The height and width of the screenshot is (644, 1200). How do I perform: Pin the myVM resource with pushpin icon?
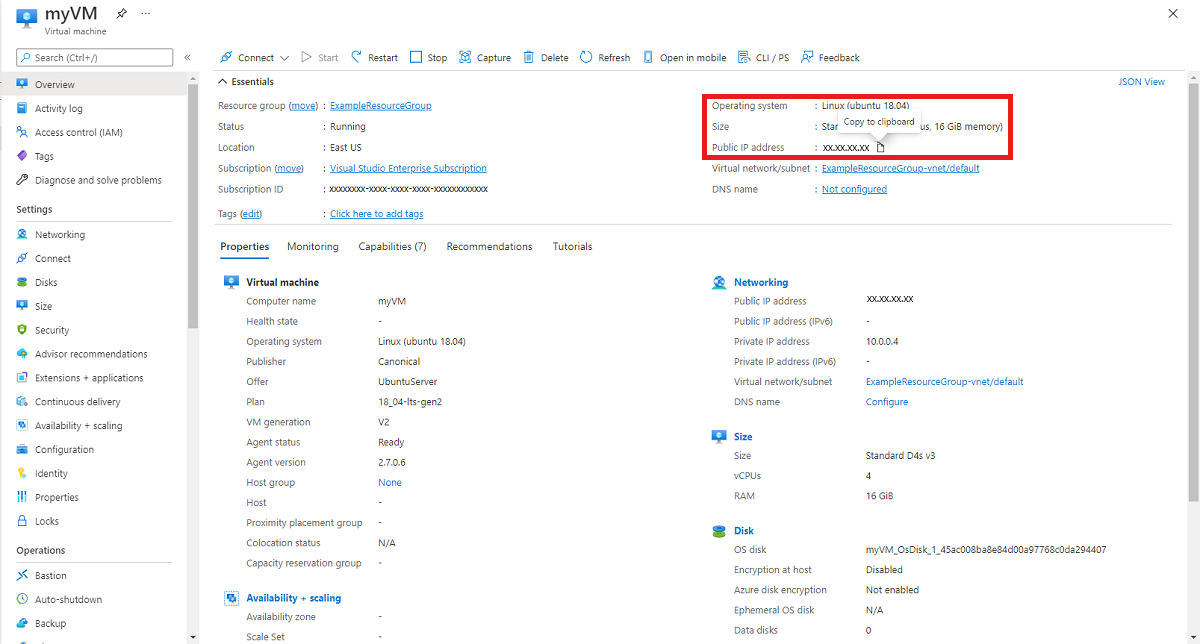(122, 14)
